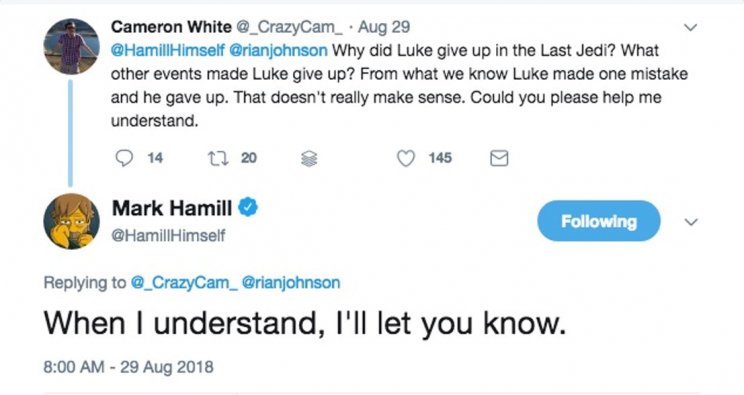Open the 8:00 AM - 29 Aug 2018 timestamp
Image resolution: width=744 pixels, height=395 pixels.
click(129, 367)
